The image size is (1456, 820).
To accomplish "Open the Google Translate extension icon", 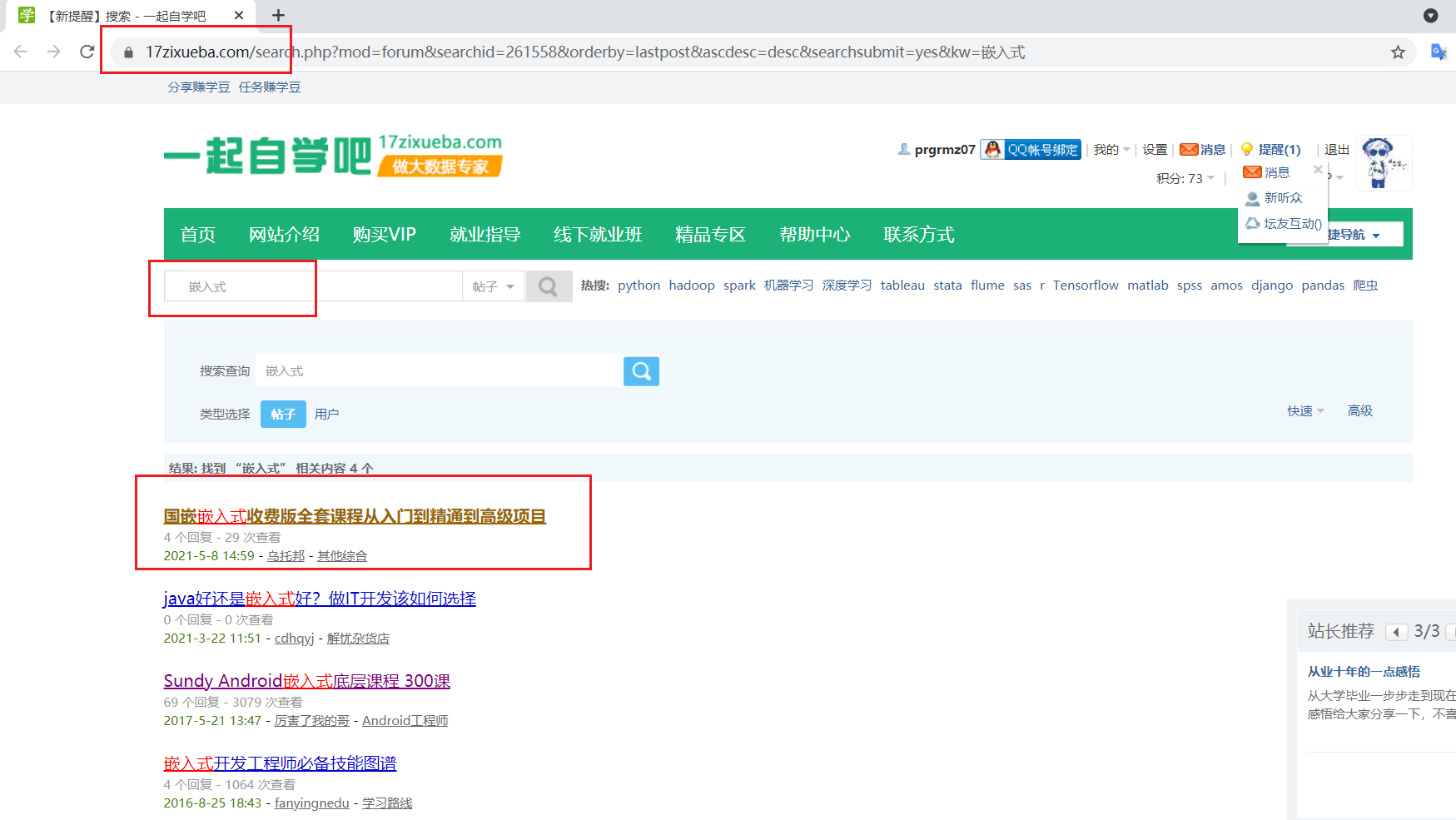I will pyautogui.click(x=1439, y=52).
